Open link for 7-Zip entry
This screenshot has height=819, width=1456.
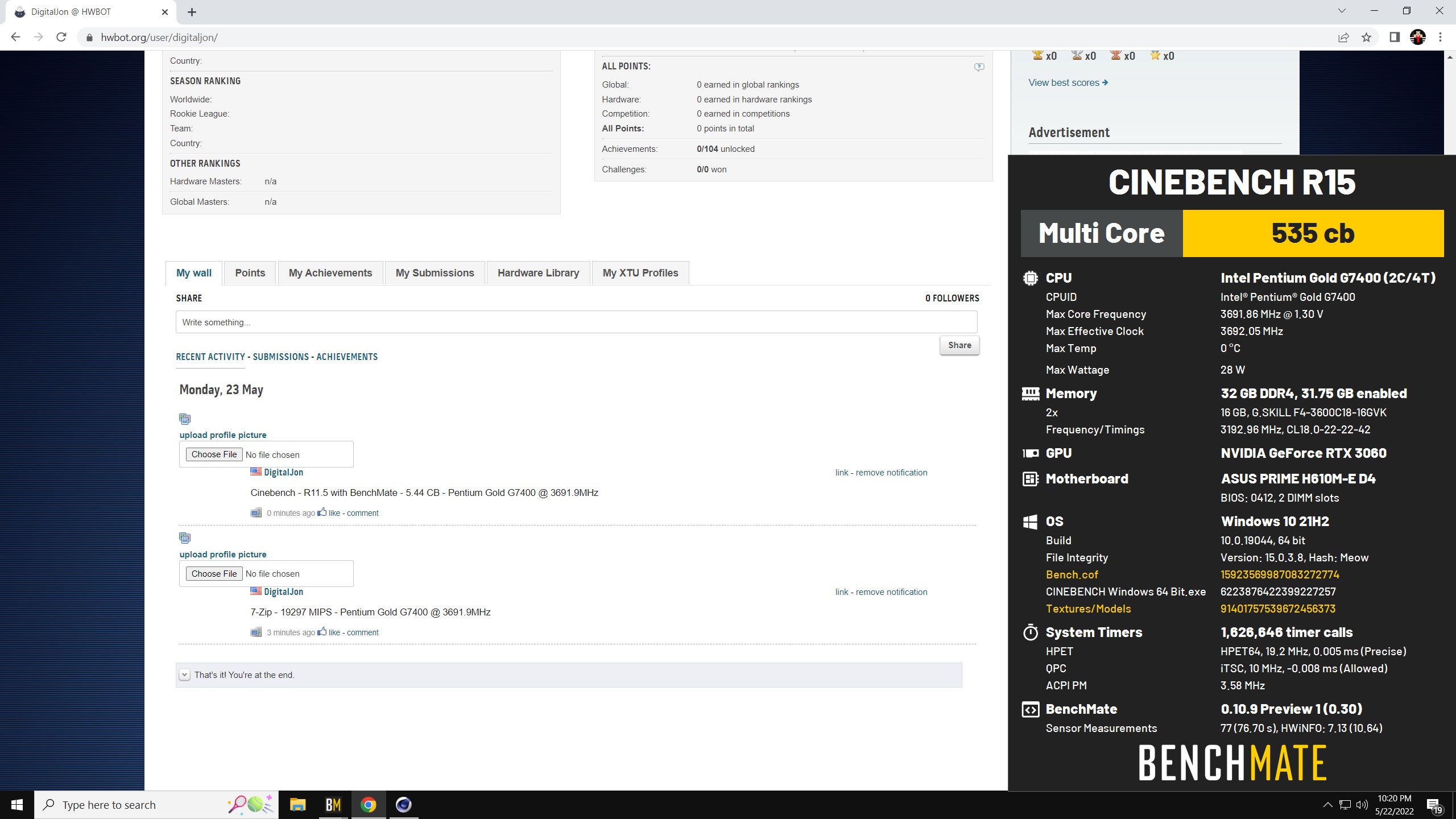[842, 592]
